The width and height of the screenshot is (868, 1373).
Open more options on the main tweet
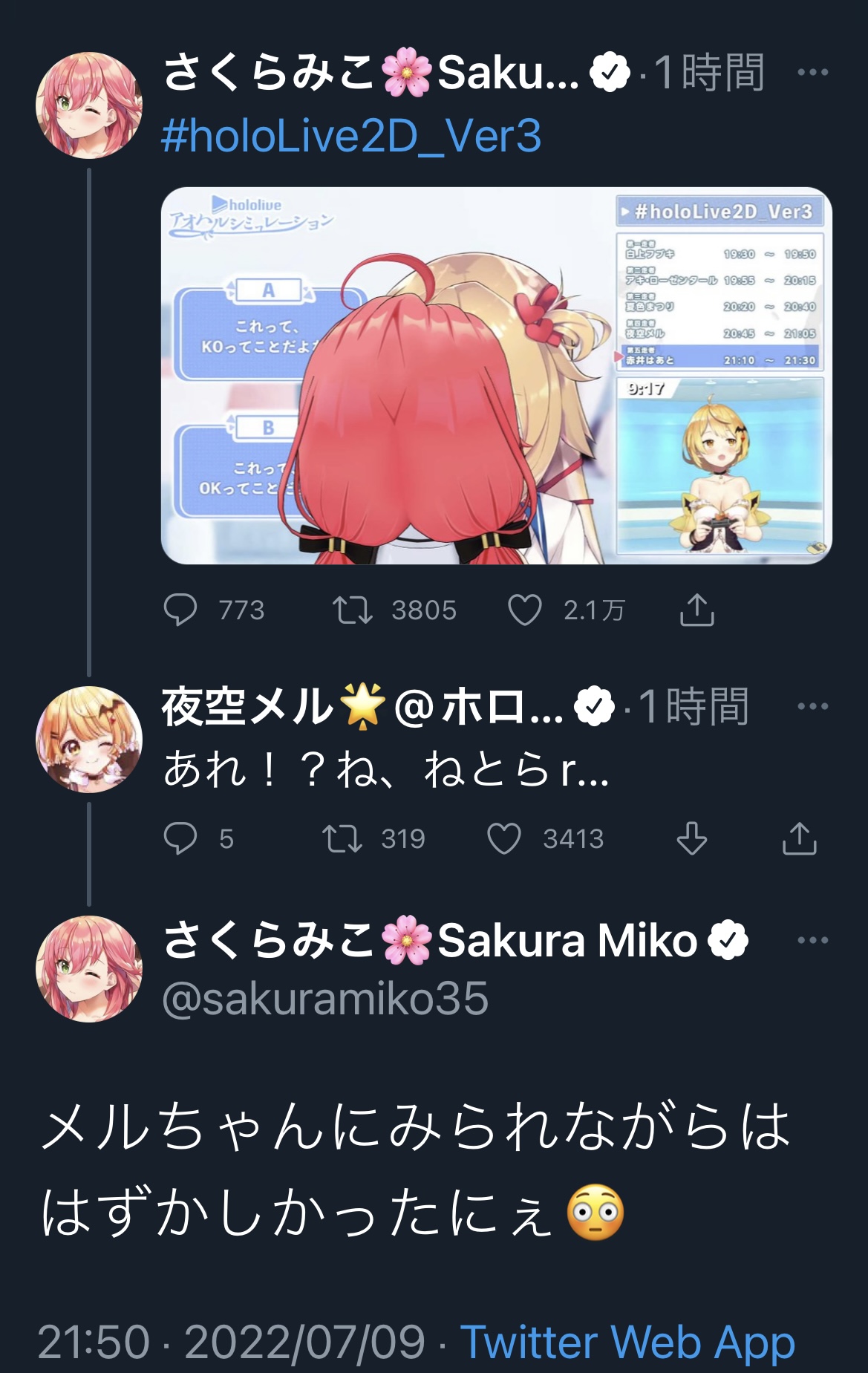pos(812,940)
